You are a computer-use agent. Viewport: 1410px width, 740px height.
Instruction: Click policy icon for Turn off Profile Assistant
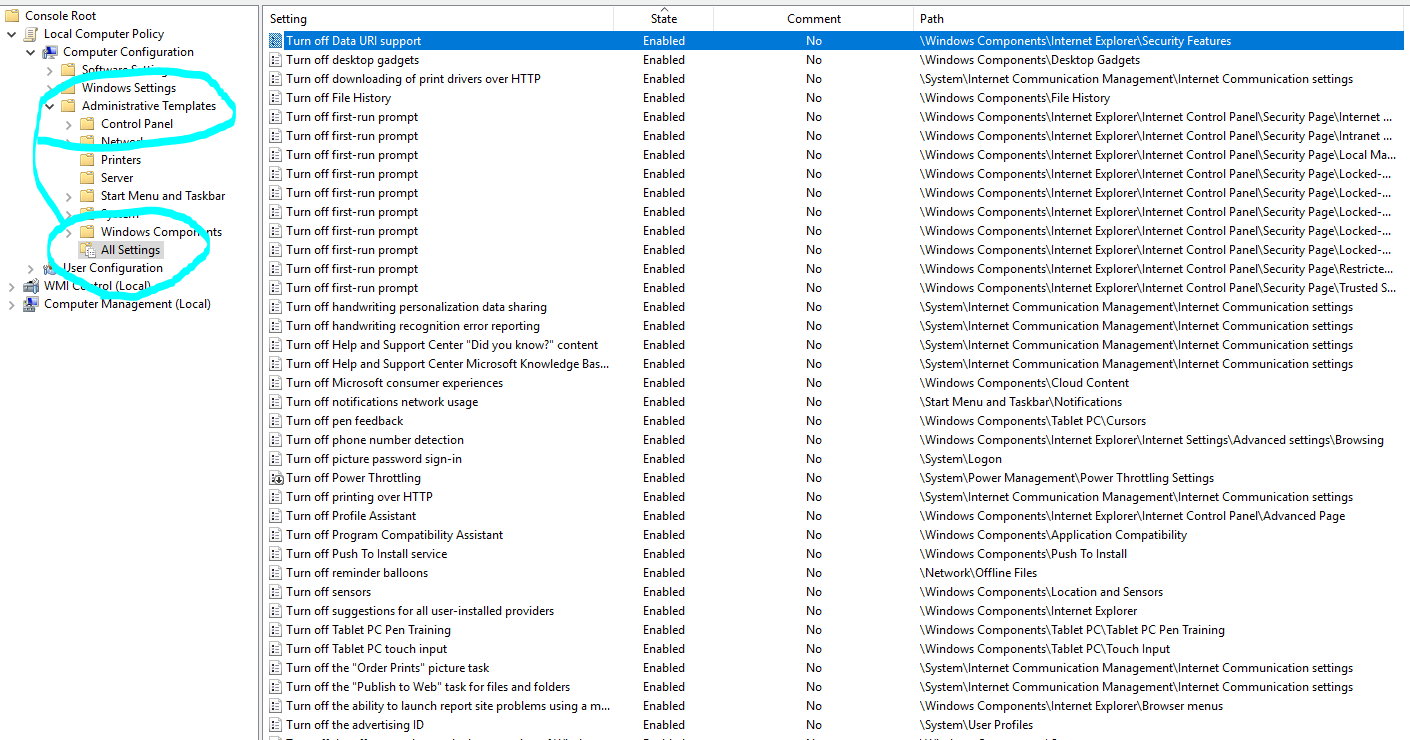coord(277,516)
